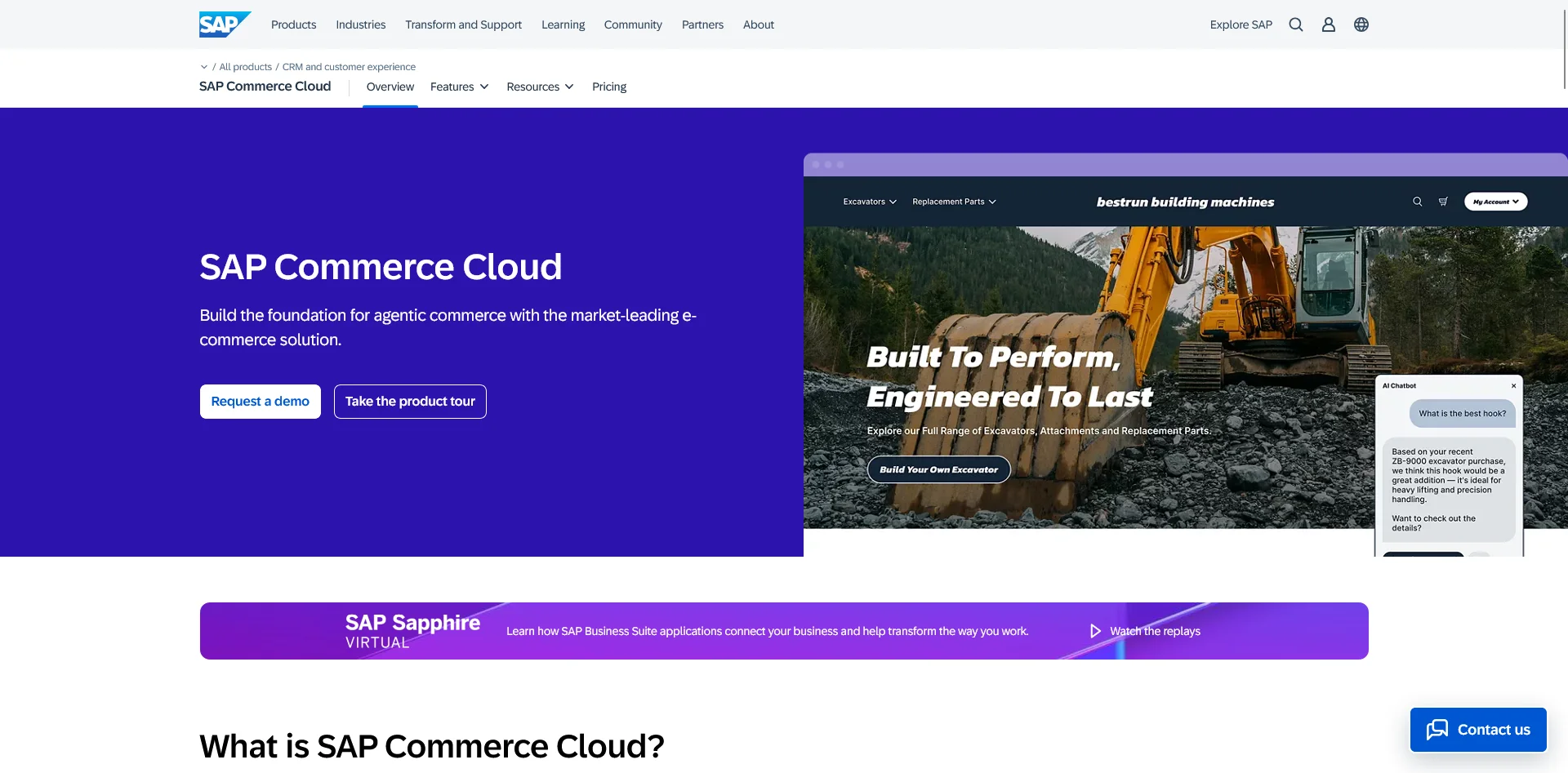Open the About menu
Viewport: 1568px width, 773px height.
tap(759, 24)
